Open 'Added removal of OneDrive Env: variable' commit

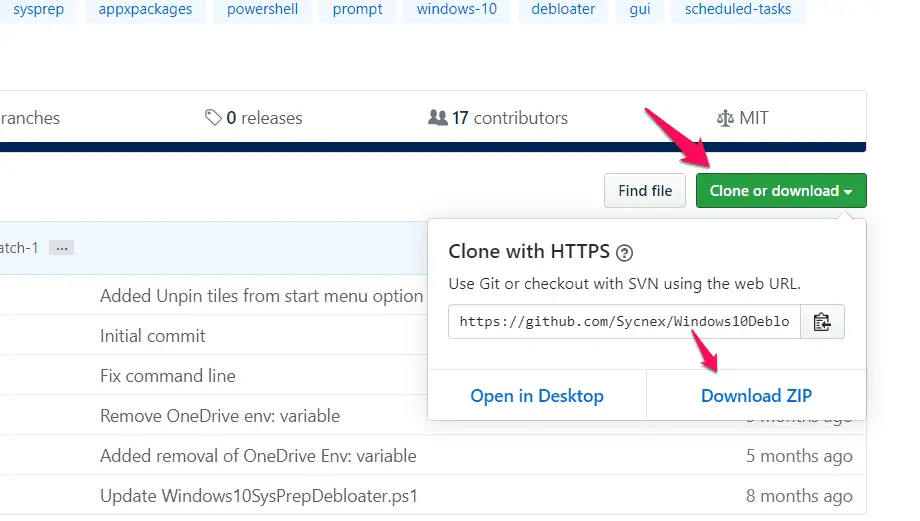[x=258, y=456]
